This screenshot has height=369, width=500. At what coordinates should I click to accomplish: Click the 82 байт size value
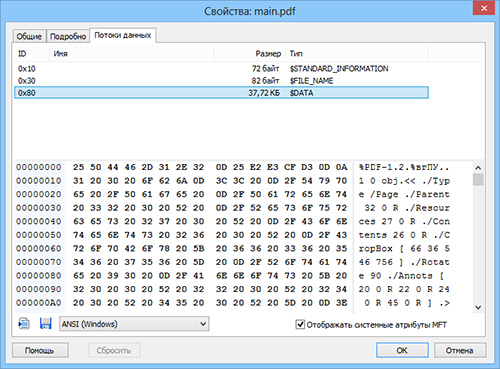point(265,81)
